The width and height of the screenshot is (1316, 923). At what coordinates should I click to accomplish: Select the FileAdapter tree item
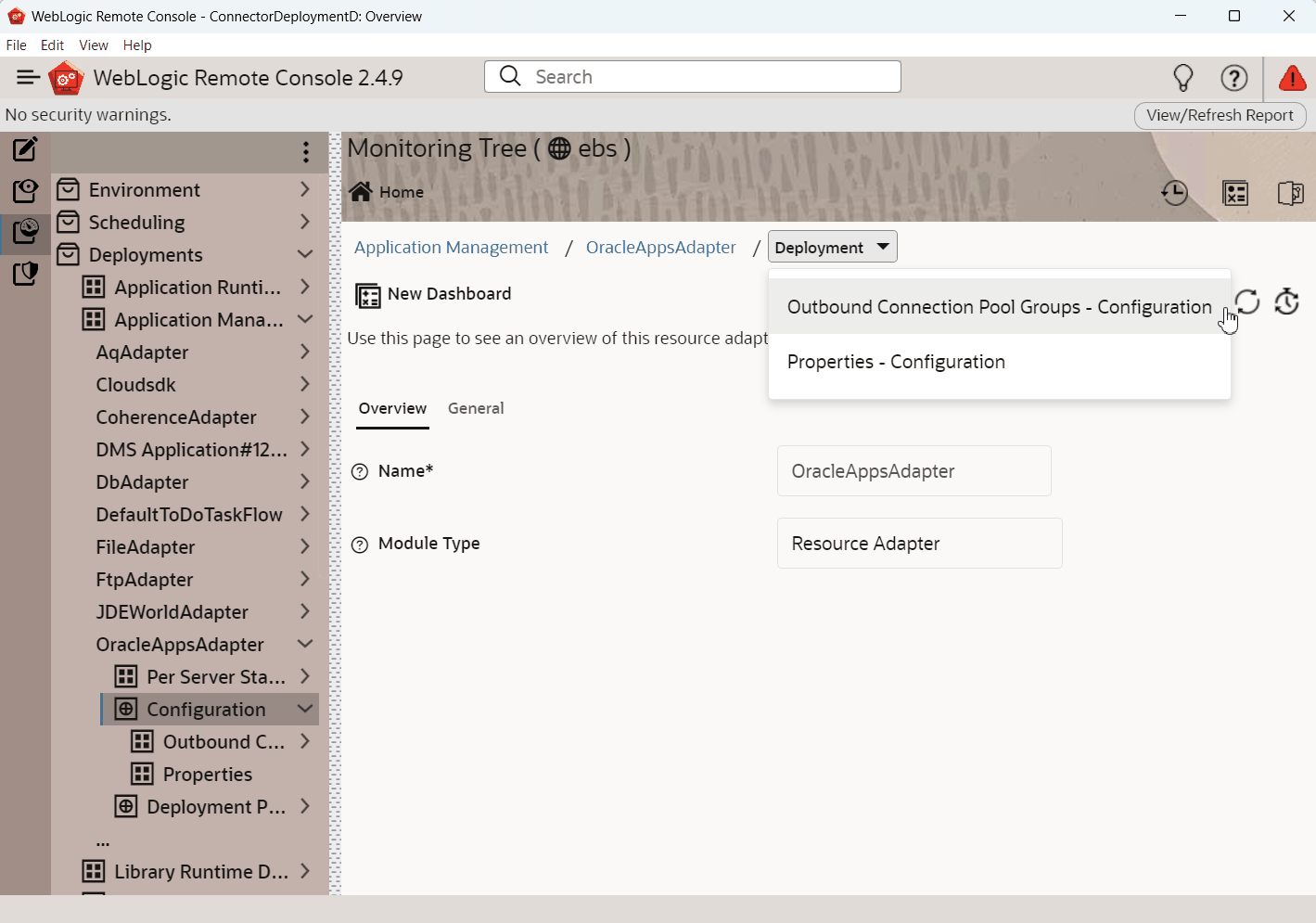[146, 546]
